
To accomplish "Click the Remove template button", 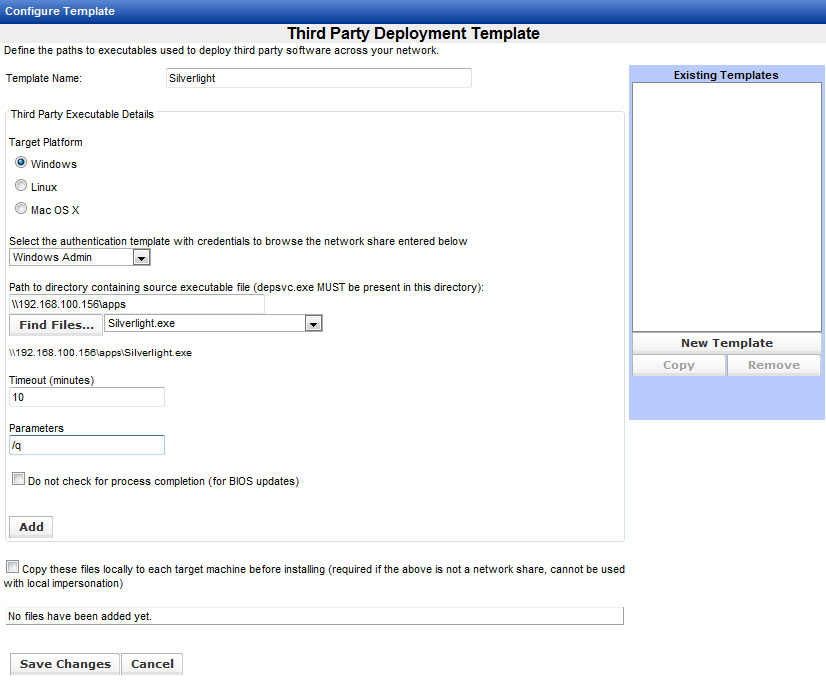I will (x=773, y=365).
